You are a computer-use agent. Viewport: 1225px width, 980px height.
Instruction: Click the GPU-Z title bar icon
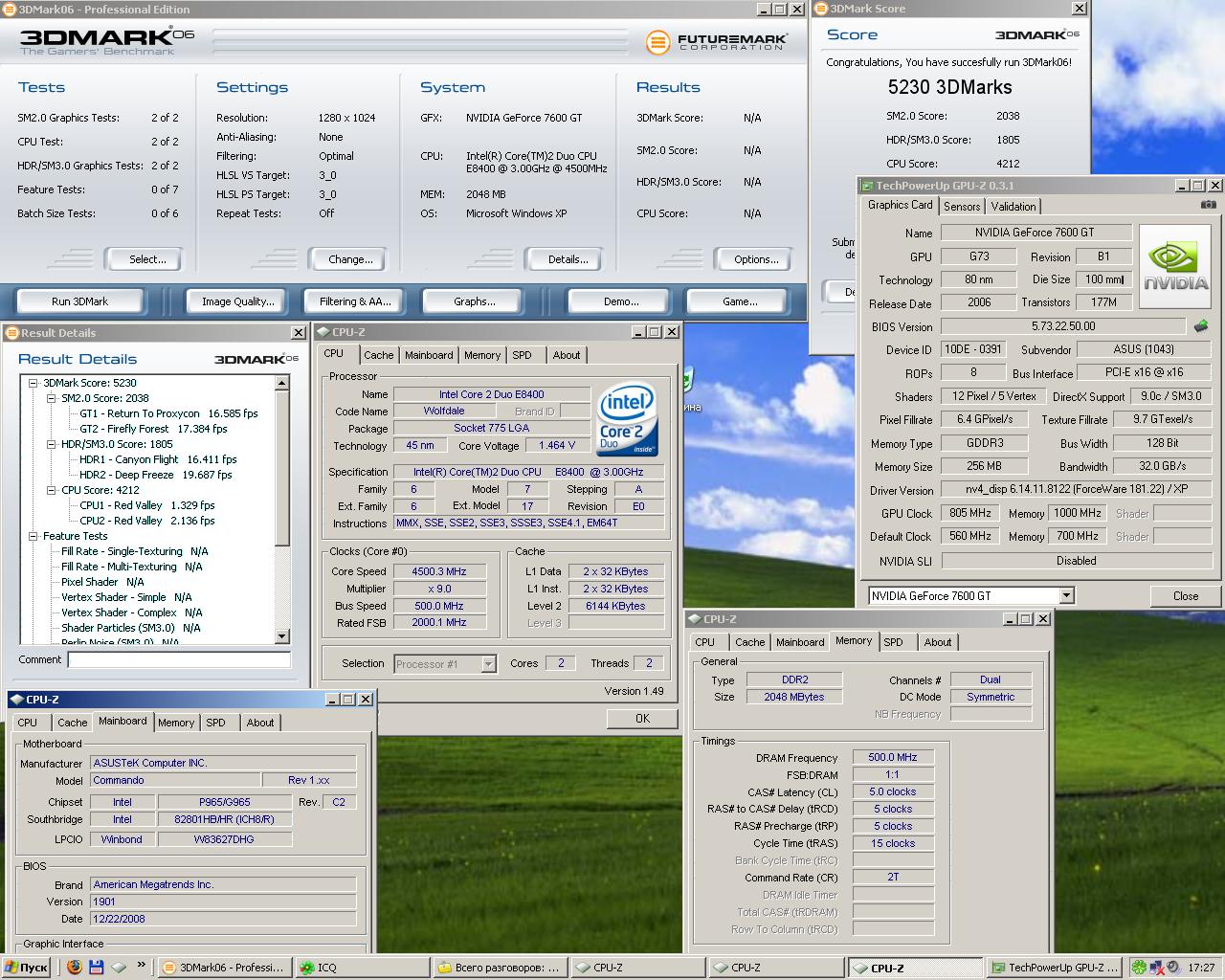867,186
